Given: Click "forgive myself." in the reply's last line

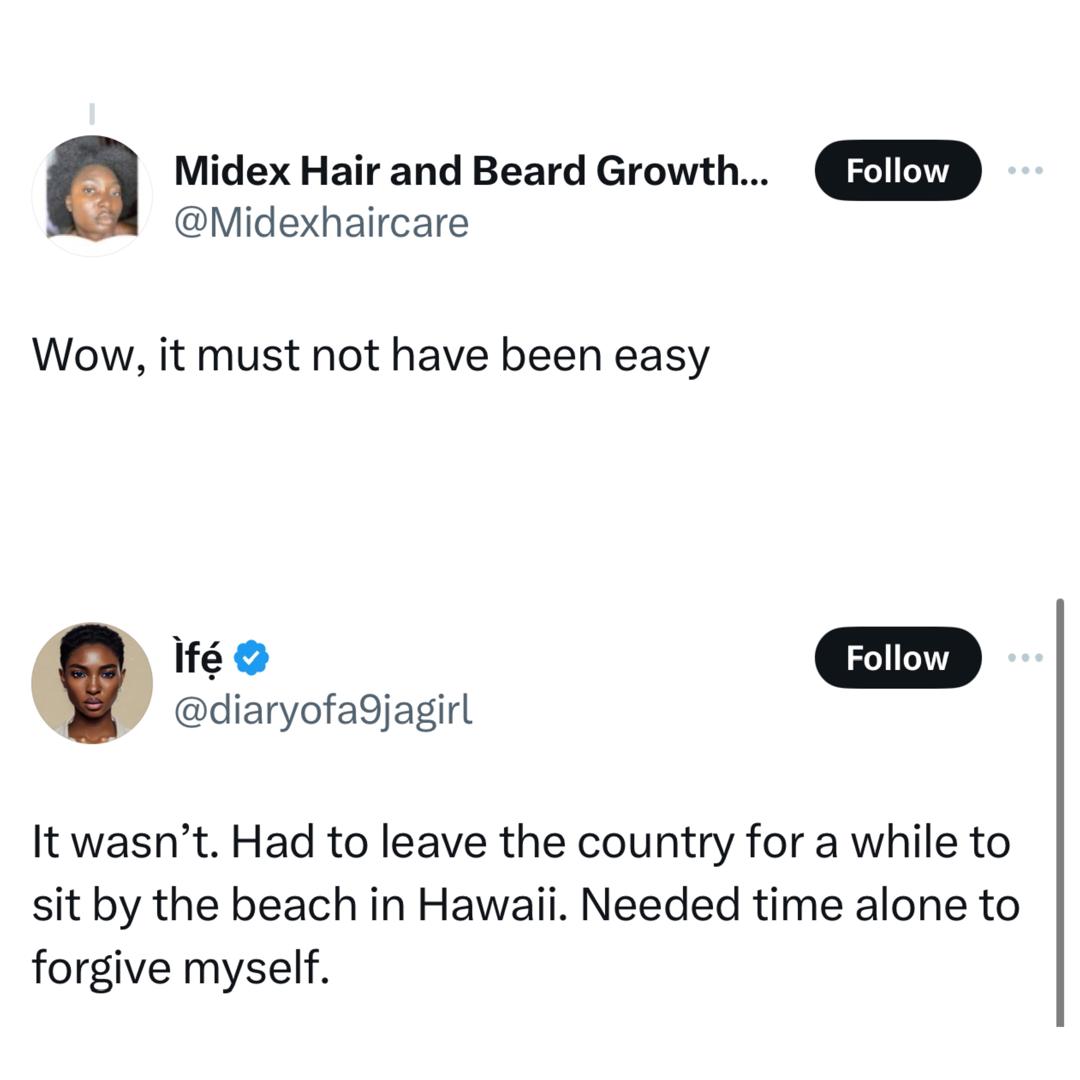Looking at the screenshot, I should coord(180,967).
